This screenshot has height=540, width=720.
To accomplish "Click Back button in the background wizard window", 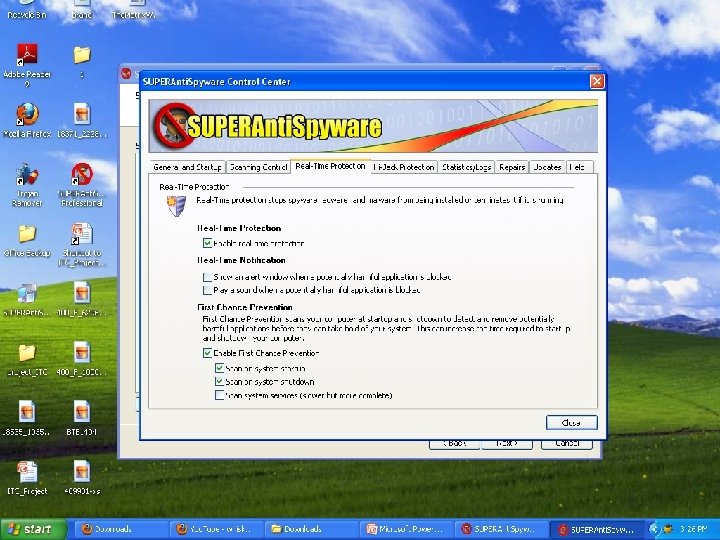I will click(x=455, y=444).
